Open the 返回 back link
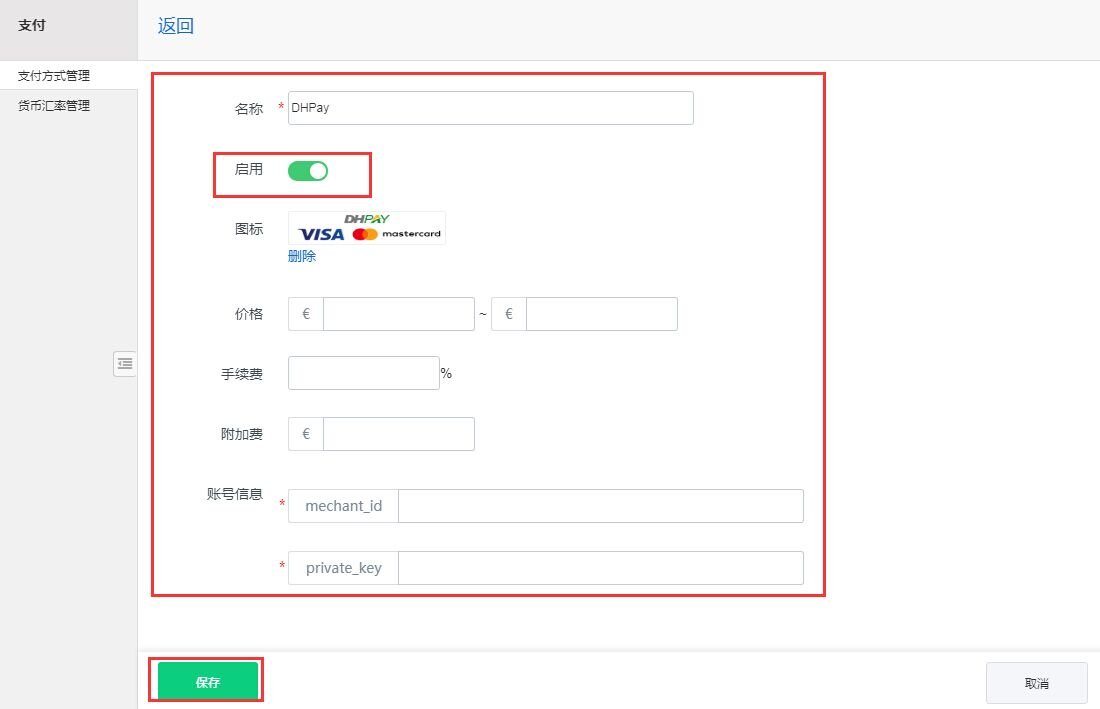This screenshot has height=709, width=1100. [175, 26]
